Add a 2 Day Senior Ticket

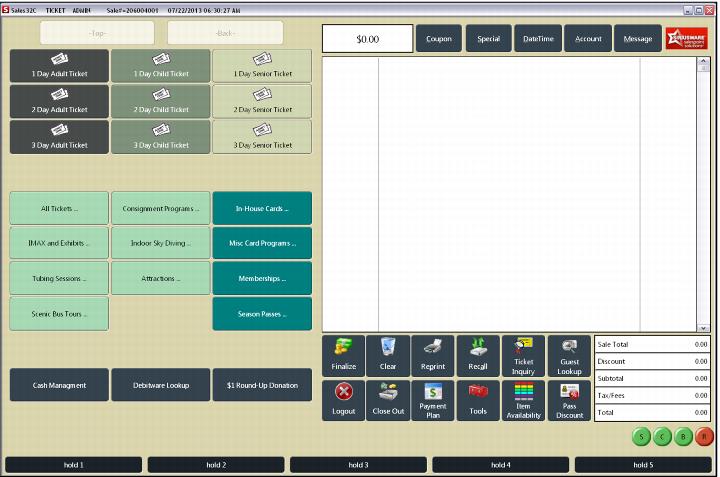(x=262, y=101)
